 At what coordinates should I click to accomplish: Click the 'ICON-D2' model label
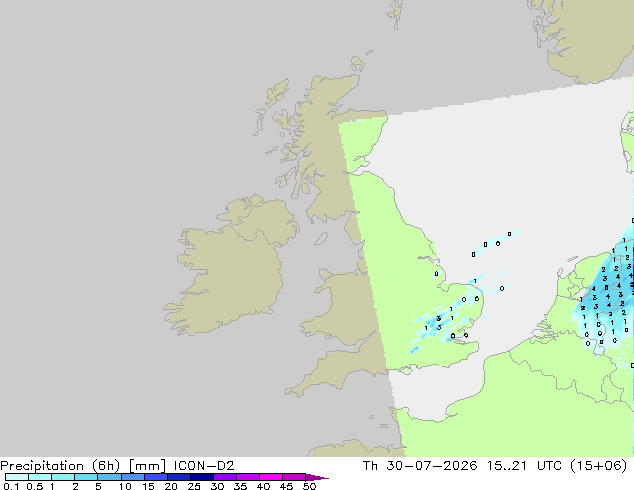[204, 466]
